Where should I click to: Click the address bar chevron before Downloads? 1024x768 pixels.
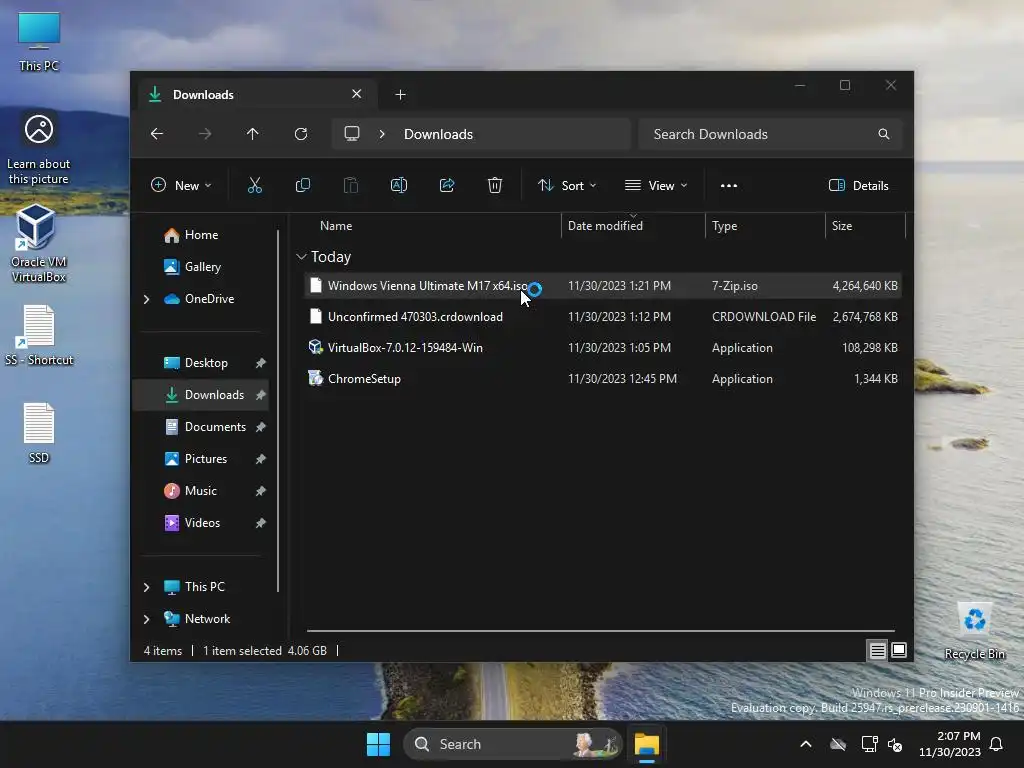pyautogui.click(x=382, y=134)
